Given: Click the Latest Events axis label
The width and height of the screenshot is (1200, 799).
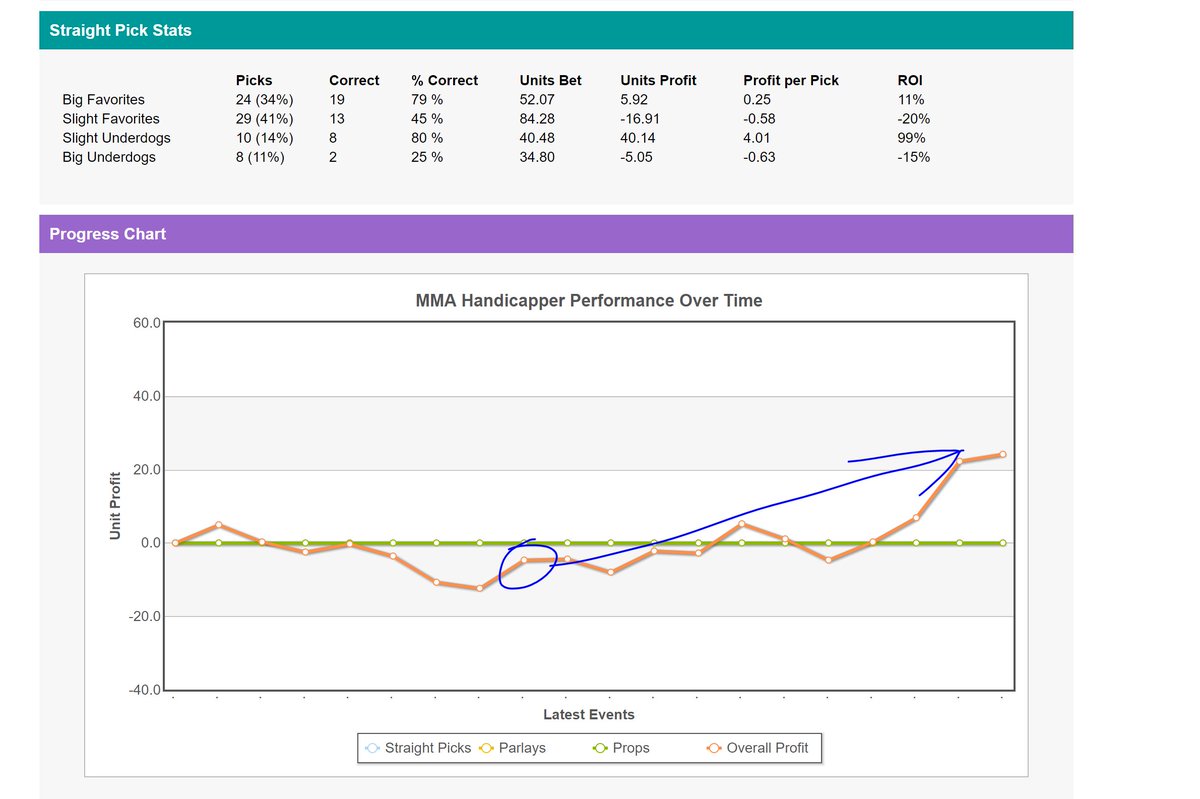Looking at the screenshot, I should [x=589, y=714].
